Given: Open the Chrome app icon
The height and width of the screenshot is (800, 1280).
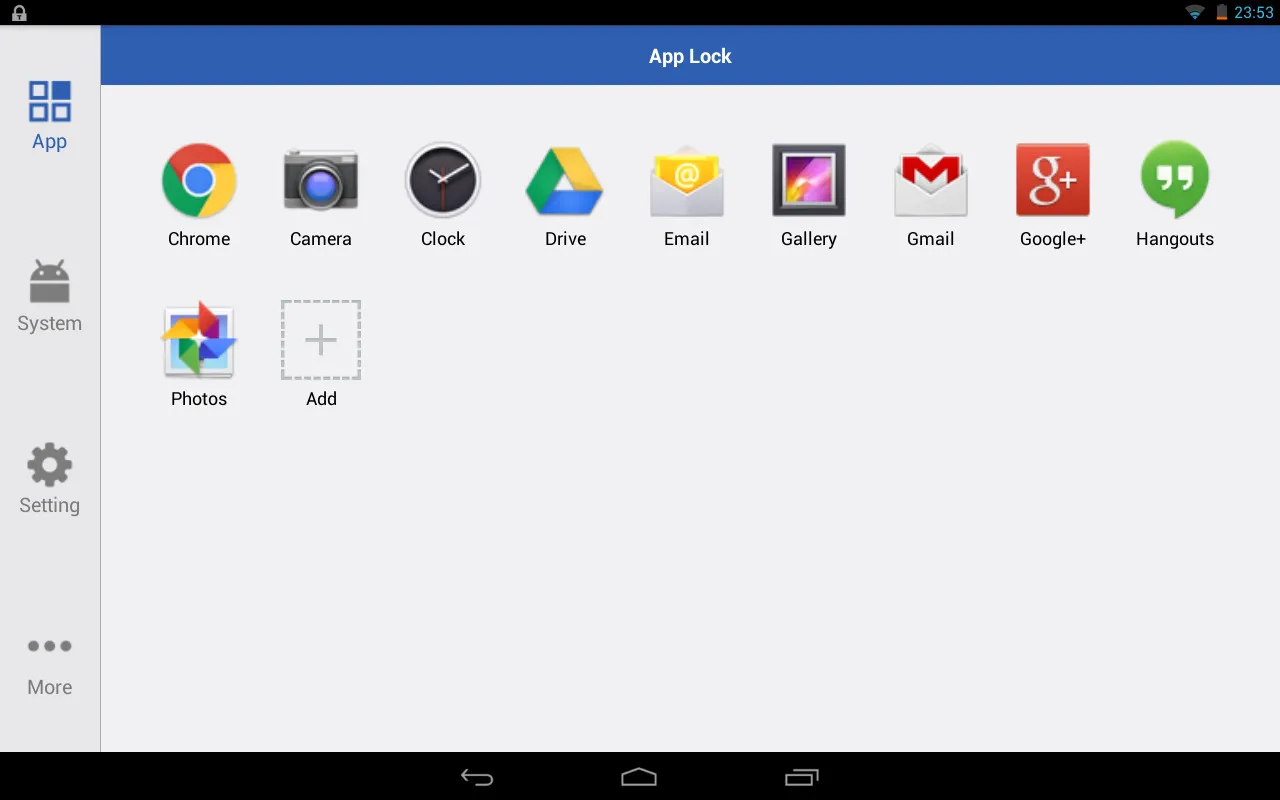Looking at the screenshot, I should pyautogui.click(x=198, y=181).
